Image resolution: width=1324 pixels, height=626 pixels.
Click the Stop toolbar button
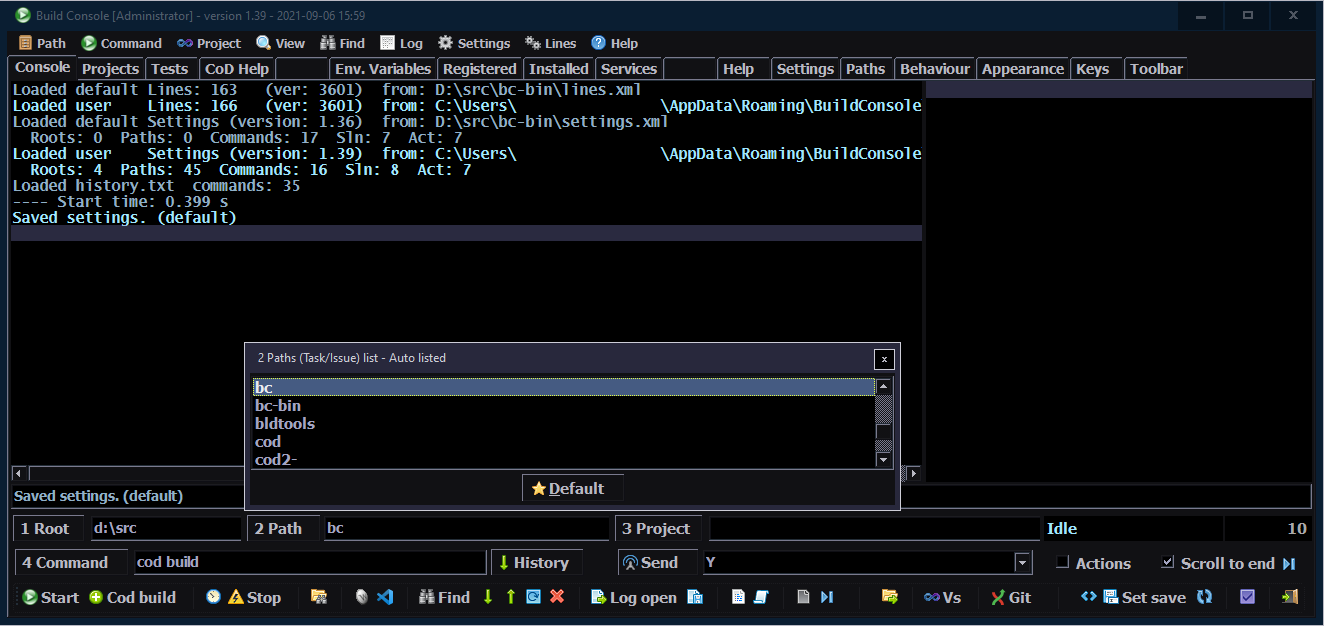pyautogui.click(x=254, y=597)
